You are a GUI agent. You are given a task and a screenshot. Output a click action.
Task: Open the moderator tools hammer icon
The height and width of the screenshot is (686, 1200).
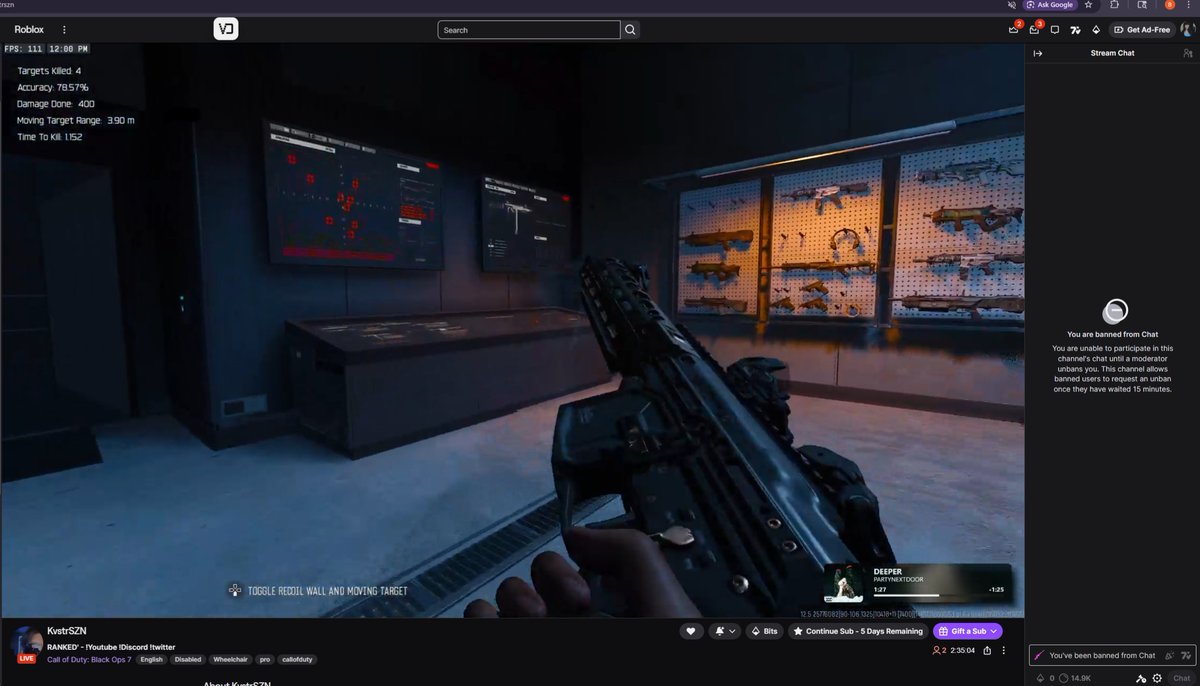click(1141, 678)
